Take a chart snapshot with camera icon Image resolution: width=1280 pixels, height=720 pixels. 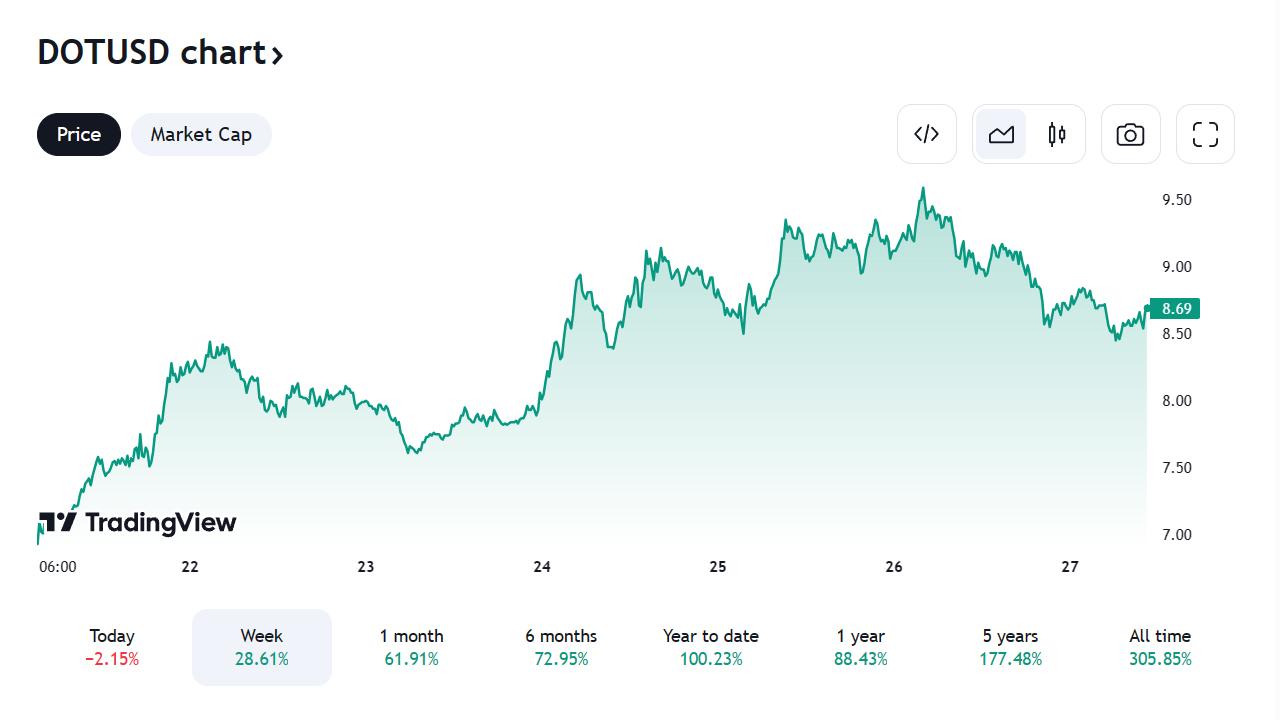coord(1130,134)
